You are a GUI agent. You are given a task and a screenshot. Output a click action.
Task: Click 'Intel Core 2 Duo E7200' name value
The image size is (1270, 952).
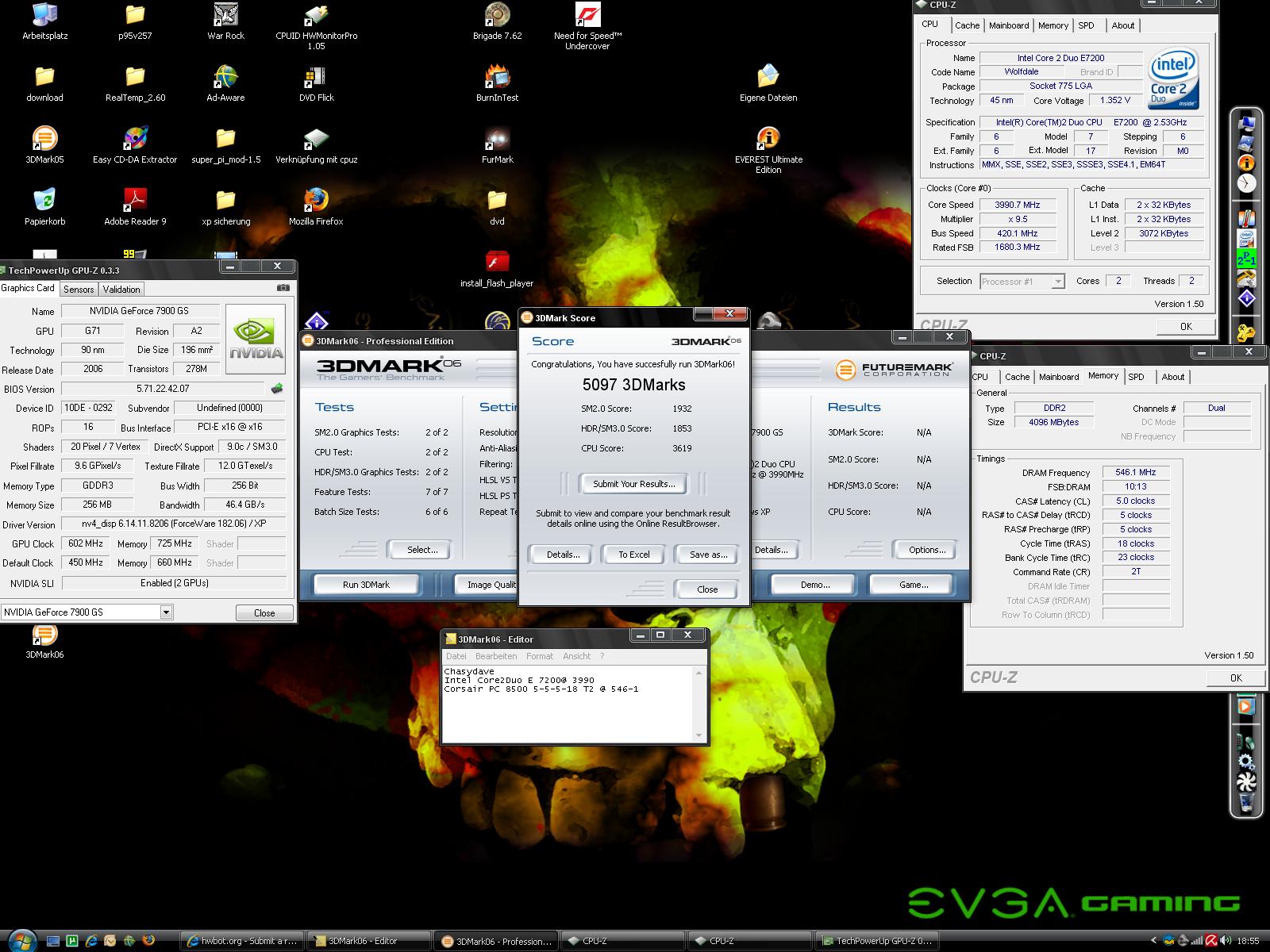coord(1060,58)
